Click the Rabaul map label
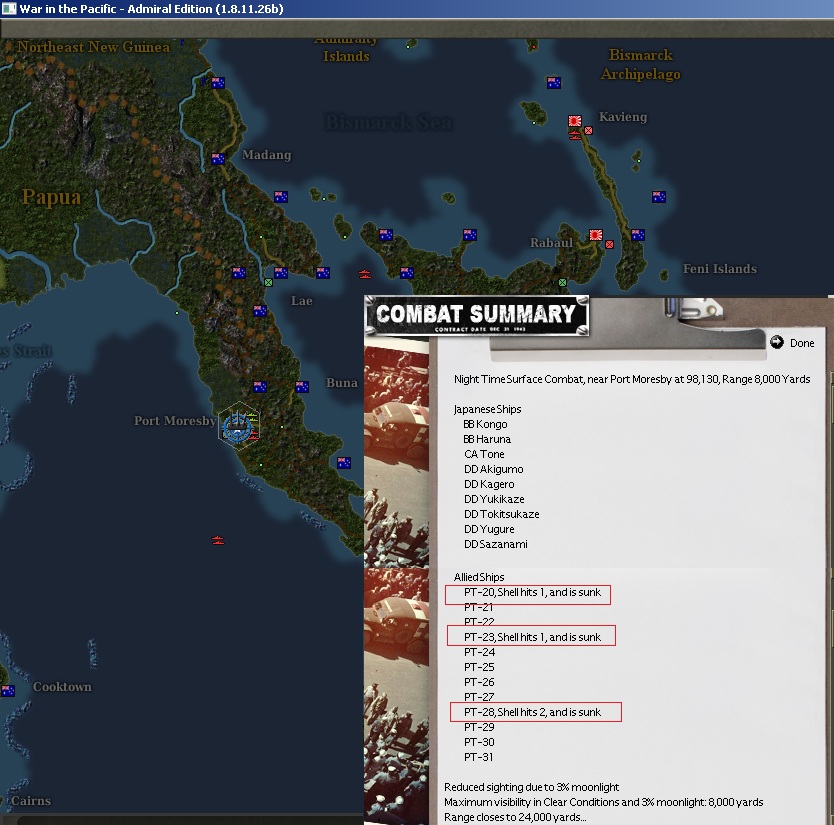 point(552,243)
